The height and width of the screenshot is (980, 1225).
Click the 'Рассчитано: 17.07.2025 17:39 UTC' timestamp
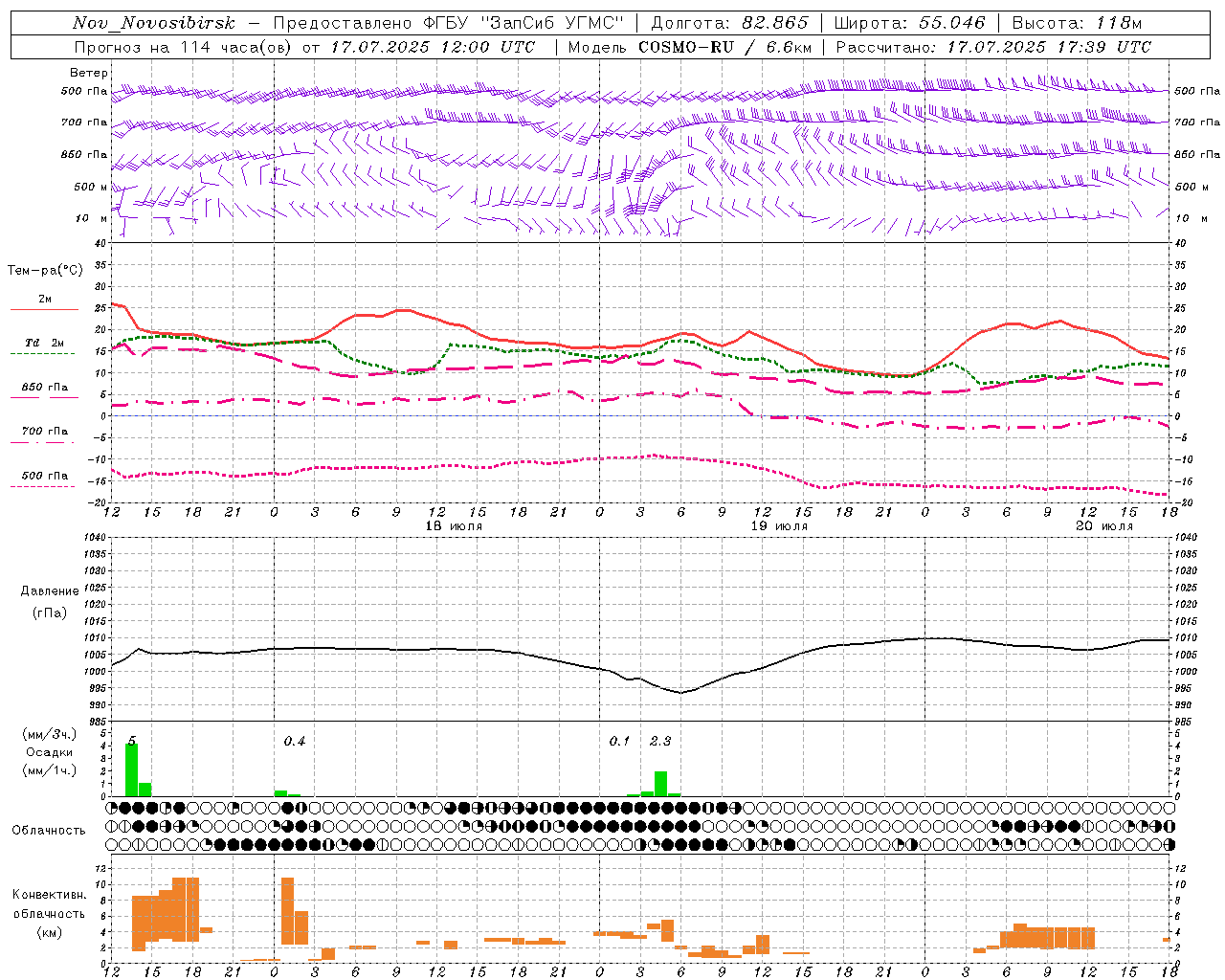(x=993, y=47)
